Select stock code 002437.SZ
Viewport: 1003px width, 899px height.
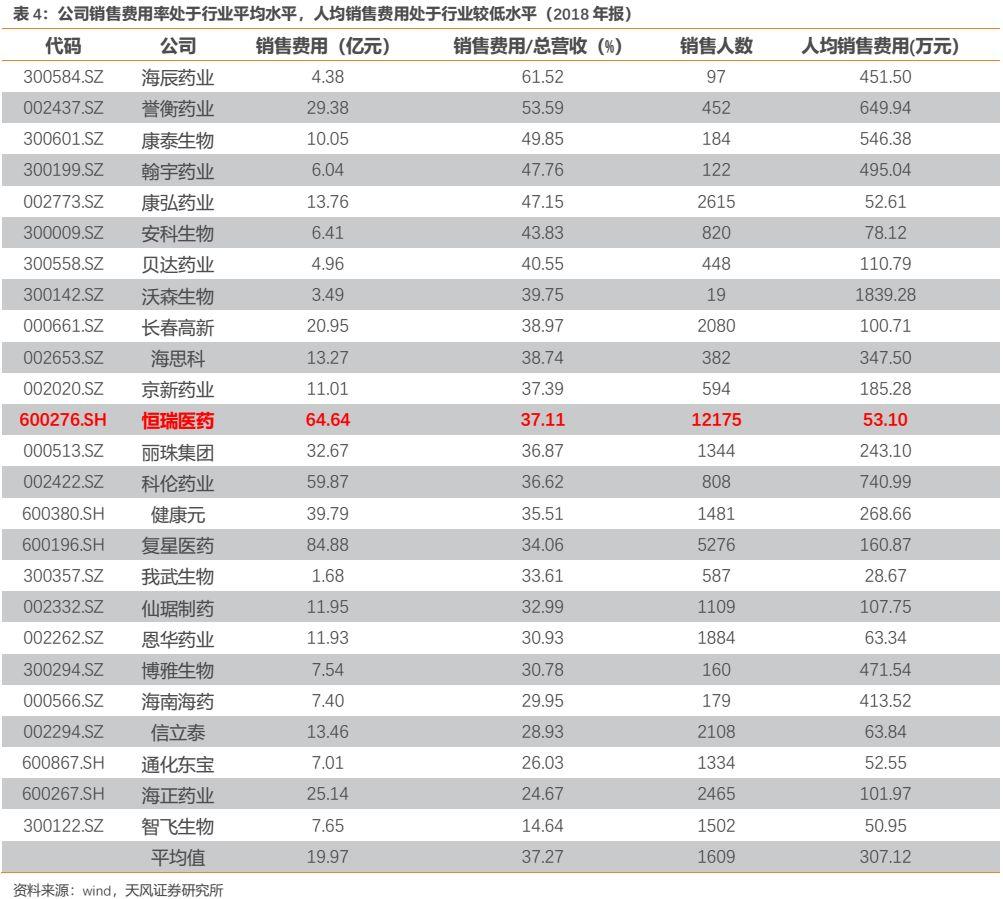point(63,107)
